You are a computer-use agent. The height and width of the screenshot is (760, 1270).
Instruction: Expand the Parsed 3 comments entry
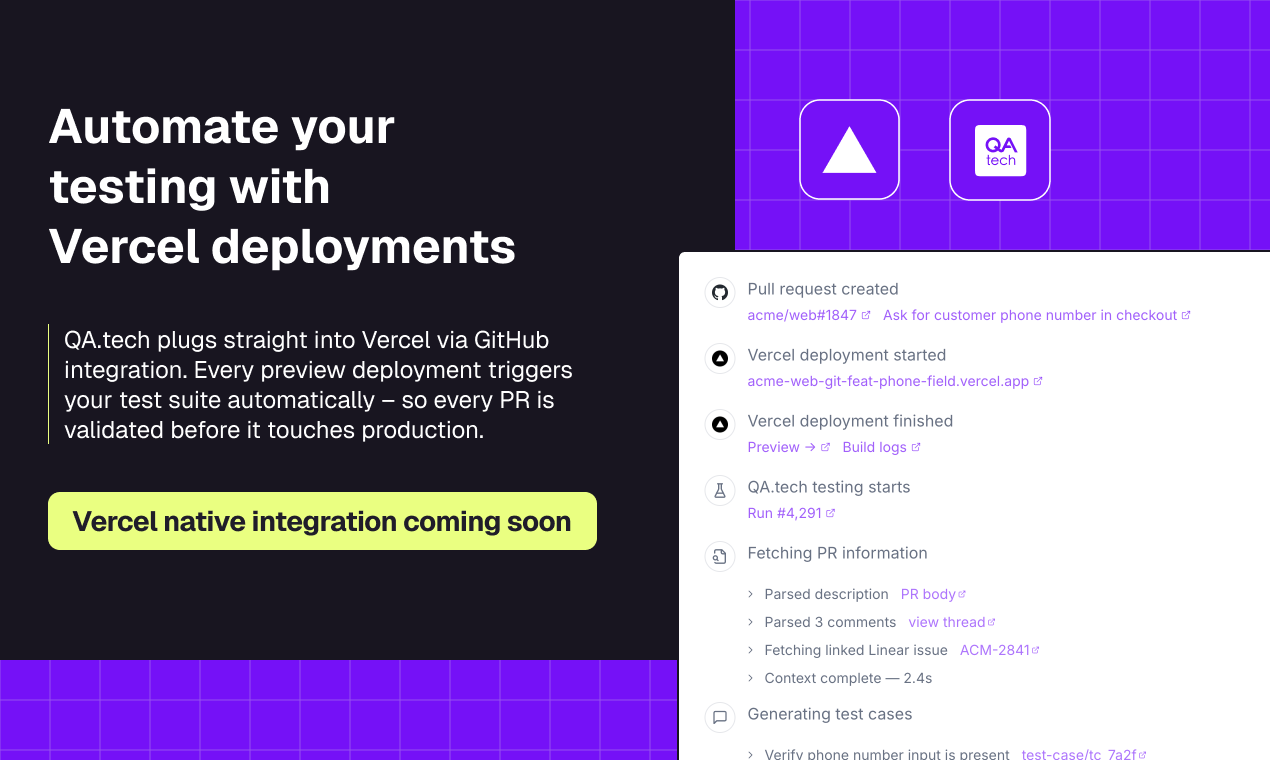coord(750,621)
